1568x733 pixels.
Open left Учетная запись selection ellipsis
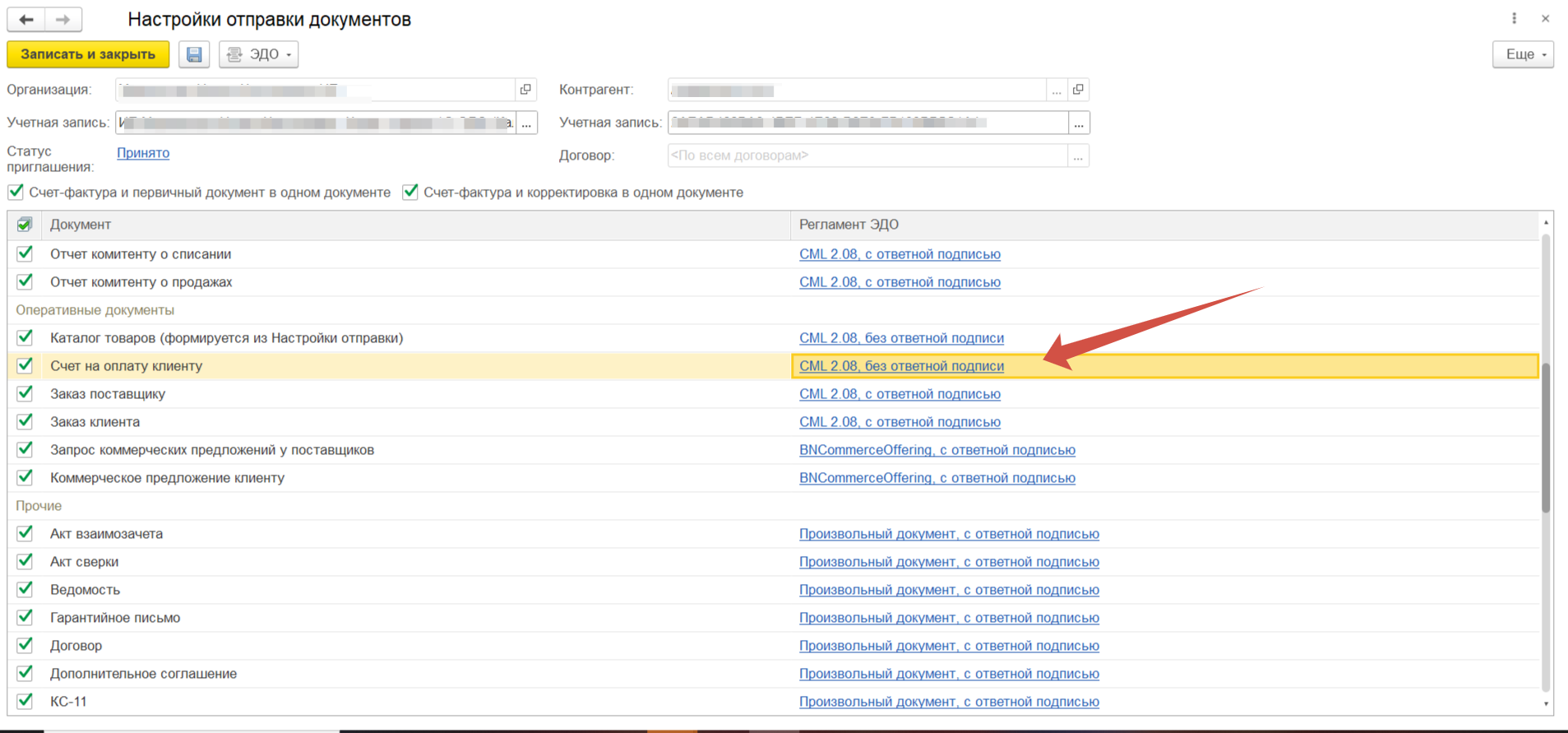(x=526, y=123)
